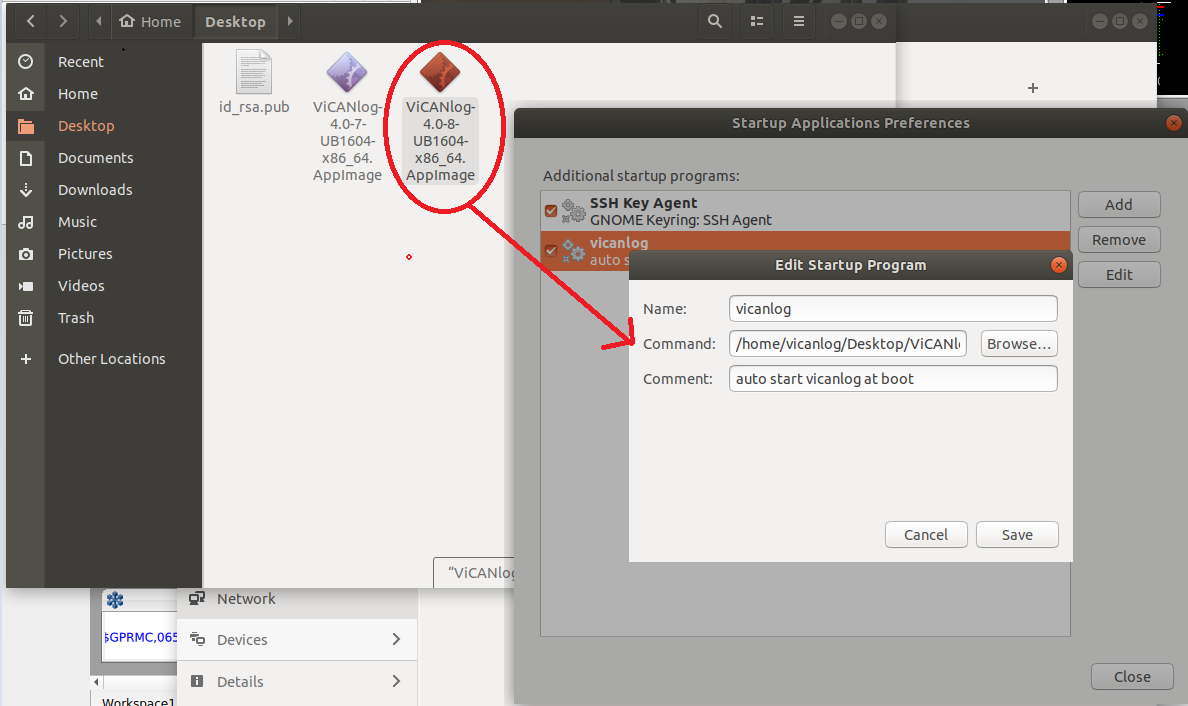Toggle the SSH Key Agent checkbox
Screen dimensions: 1188x706
point(551,211)
